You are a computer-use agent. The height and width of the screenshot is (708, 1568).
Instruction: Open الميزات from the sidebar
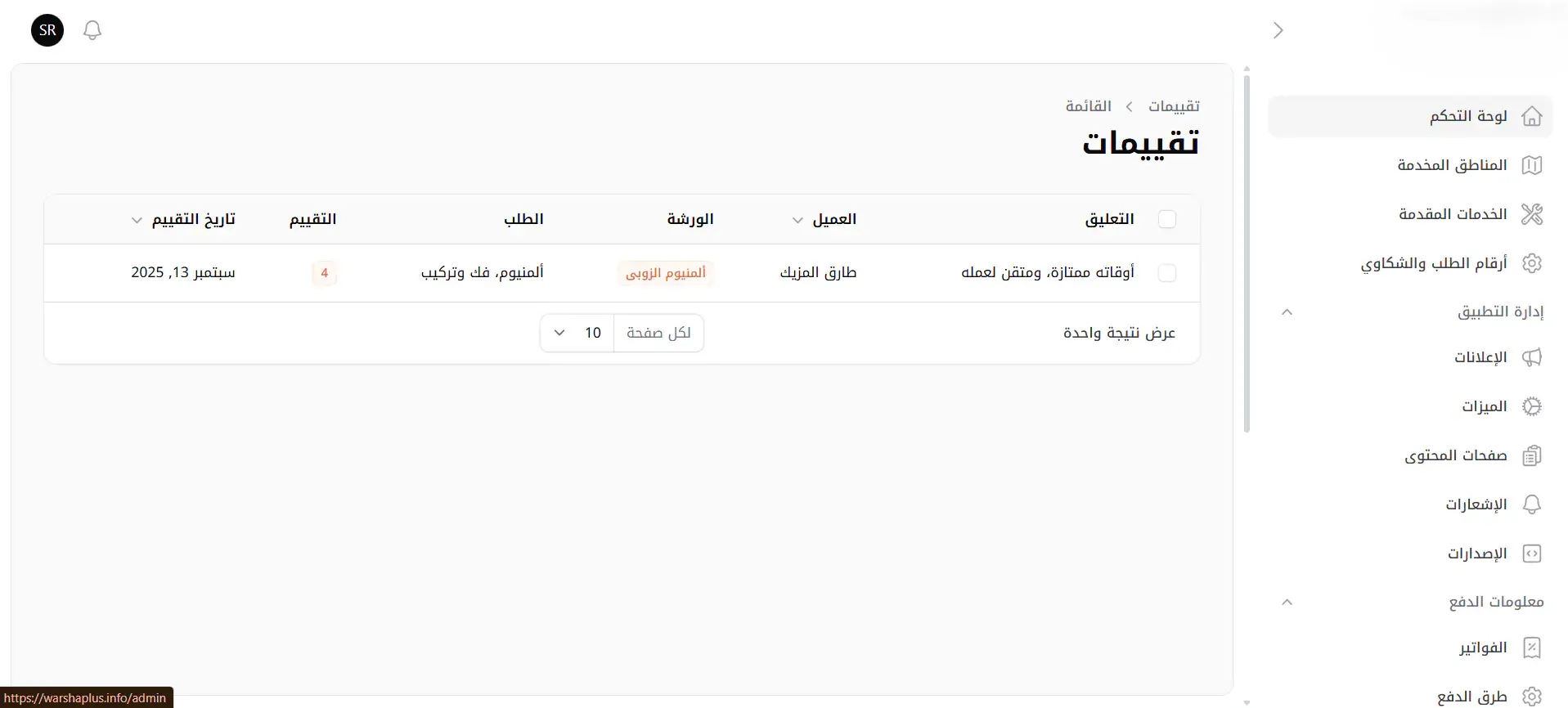[1410, 406]
